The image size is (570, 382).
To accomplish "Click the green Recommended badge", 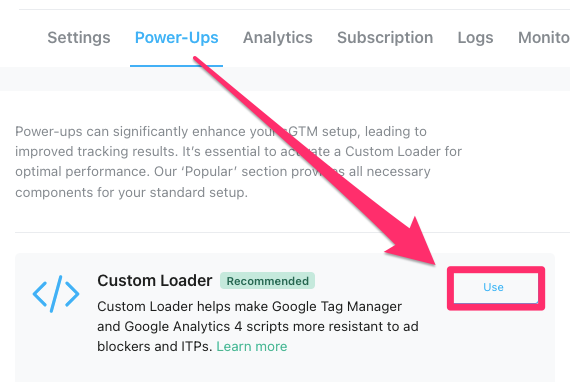I will click(x=268, y=281).
